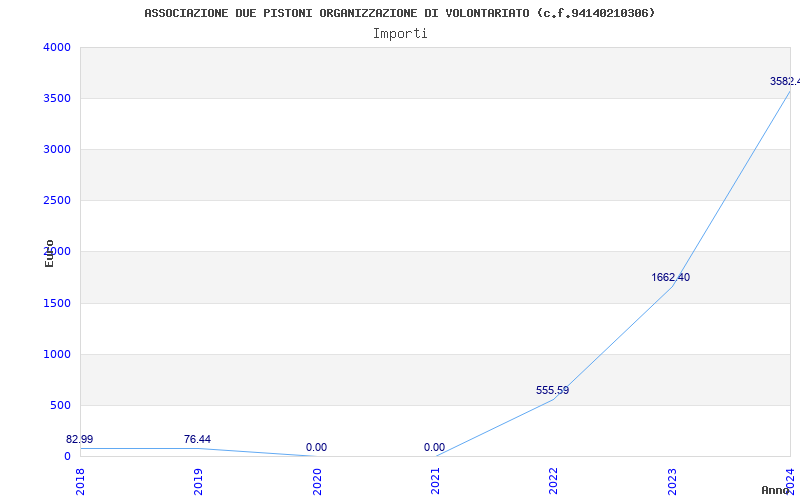Click the "Euro" y-axis title
The height and width of the screenshot is (500, 800).
coord(50,253)
